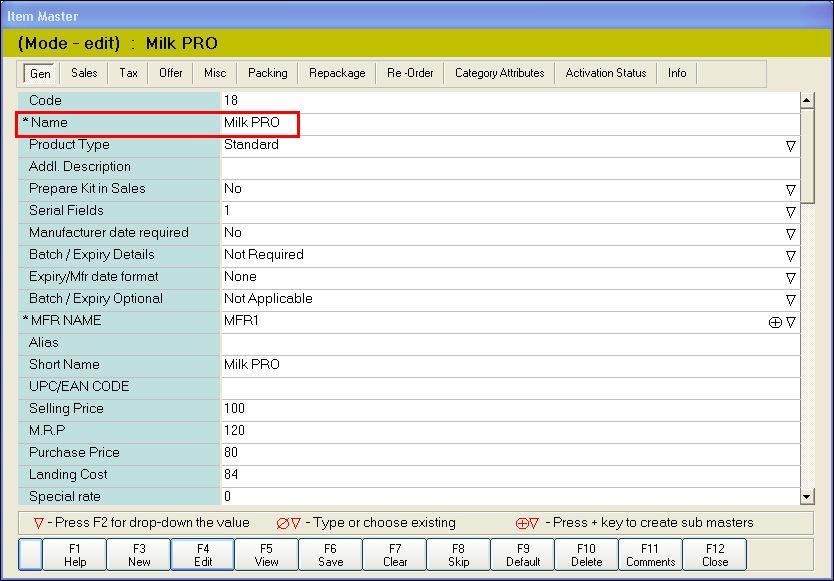Delete the item with F10 Delete
This screenshot has height=581, width=834.
[587, 555]
